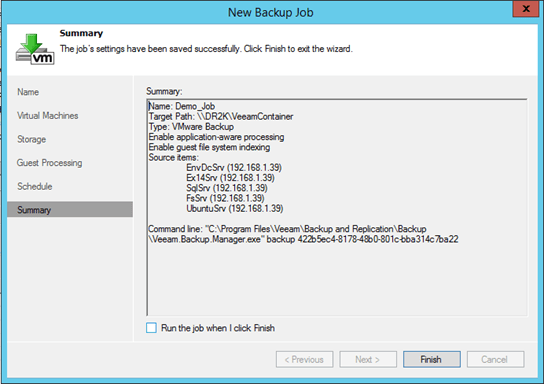The height and width of the screenshot is (384, 544).
Task: Click the Veeam.Backup.Manager.exe backup GUID line
Action: (x=303, y=239)
